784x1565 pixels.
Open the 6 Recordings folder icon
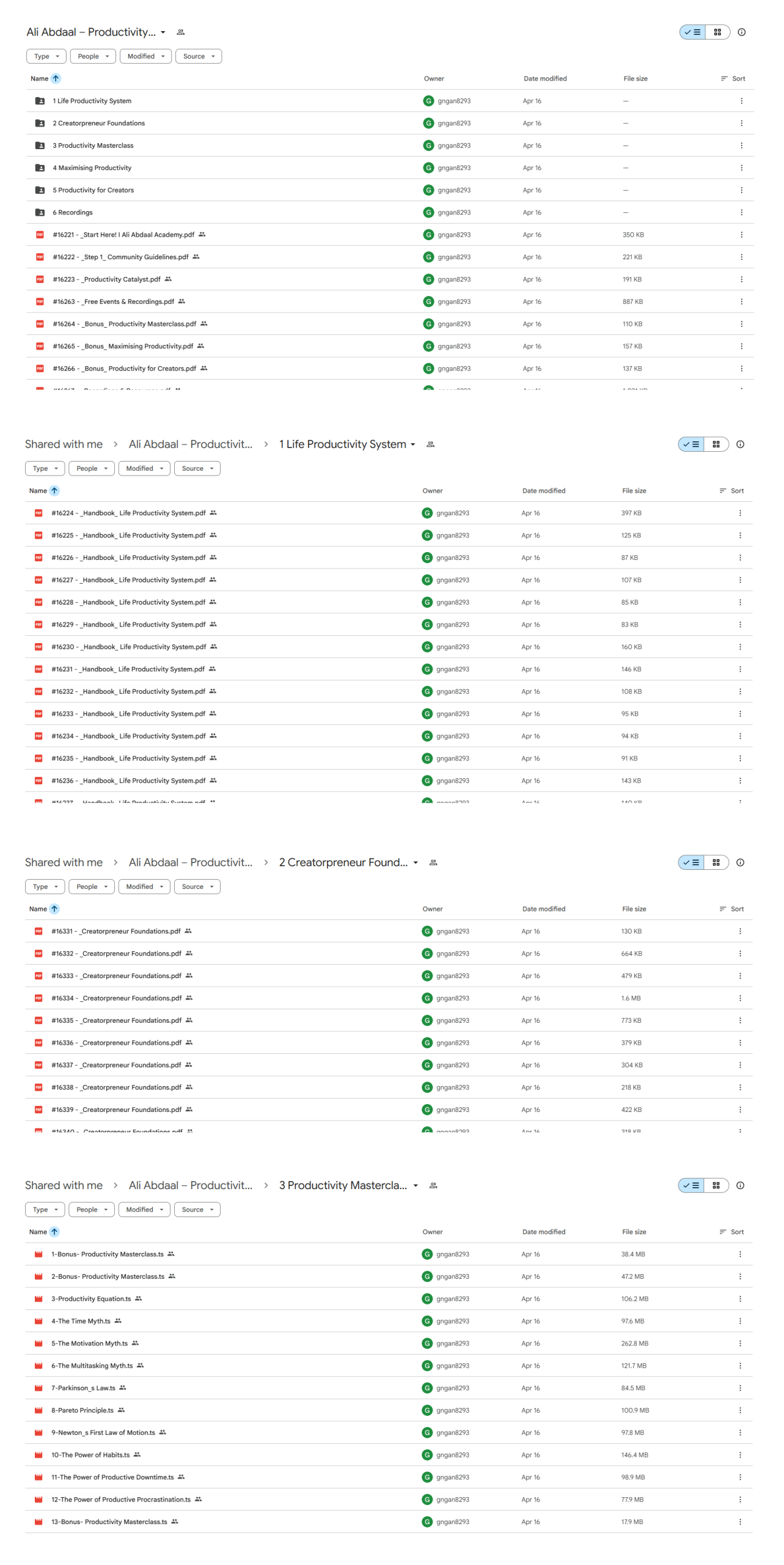click(x=40, y=212)
